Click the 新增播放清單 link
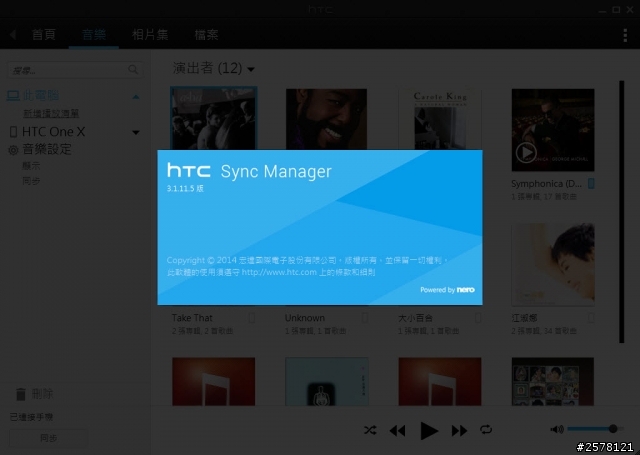Screen dimensions: 640x455 pos(51,113)
